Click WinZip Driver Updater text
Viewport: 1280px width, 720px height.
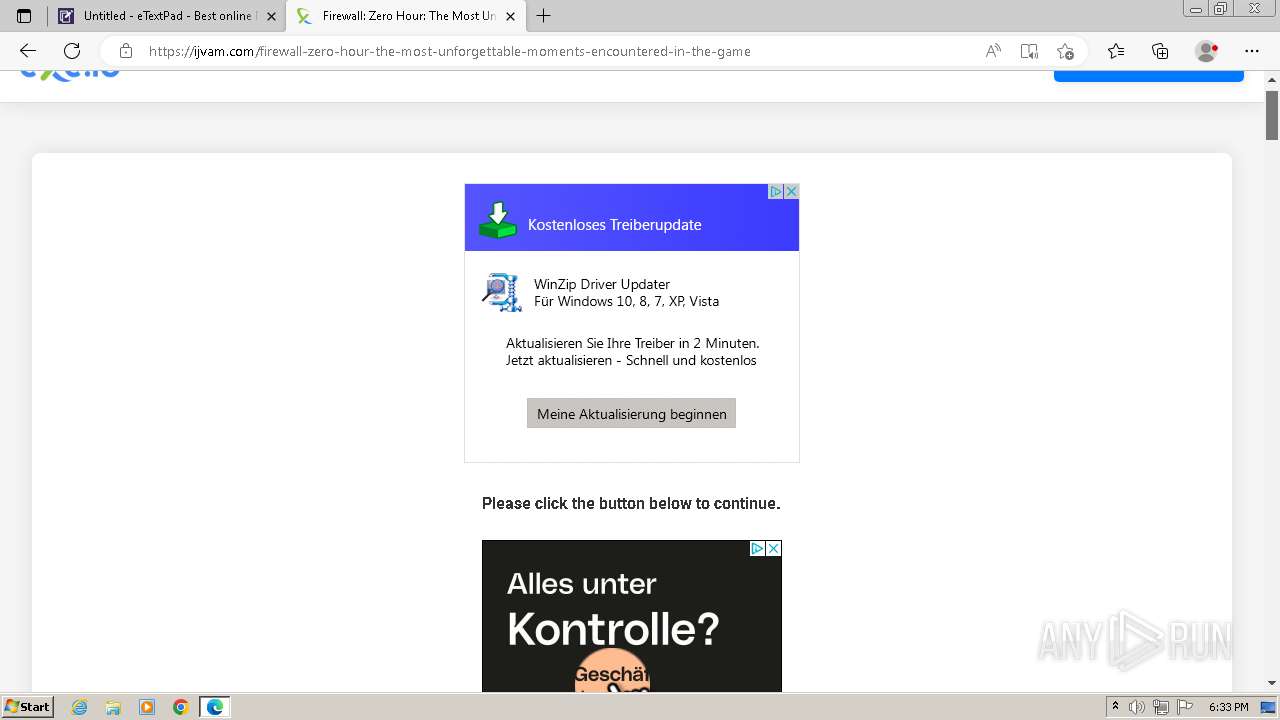602,284
